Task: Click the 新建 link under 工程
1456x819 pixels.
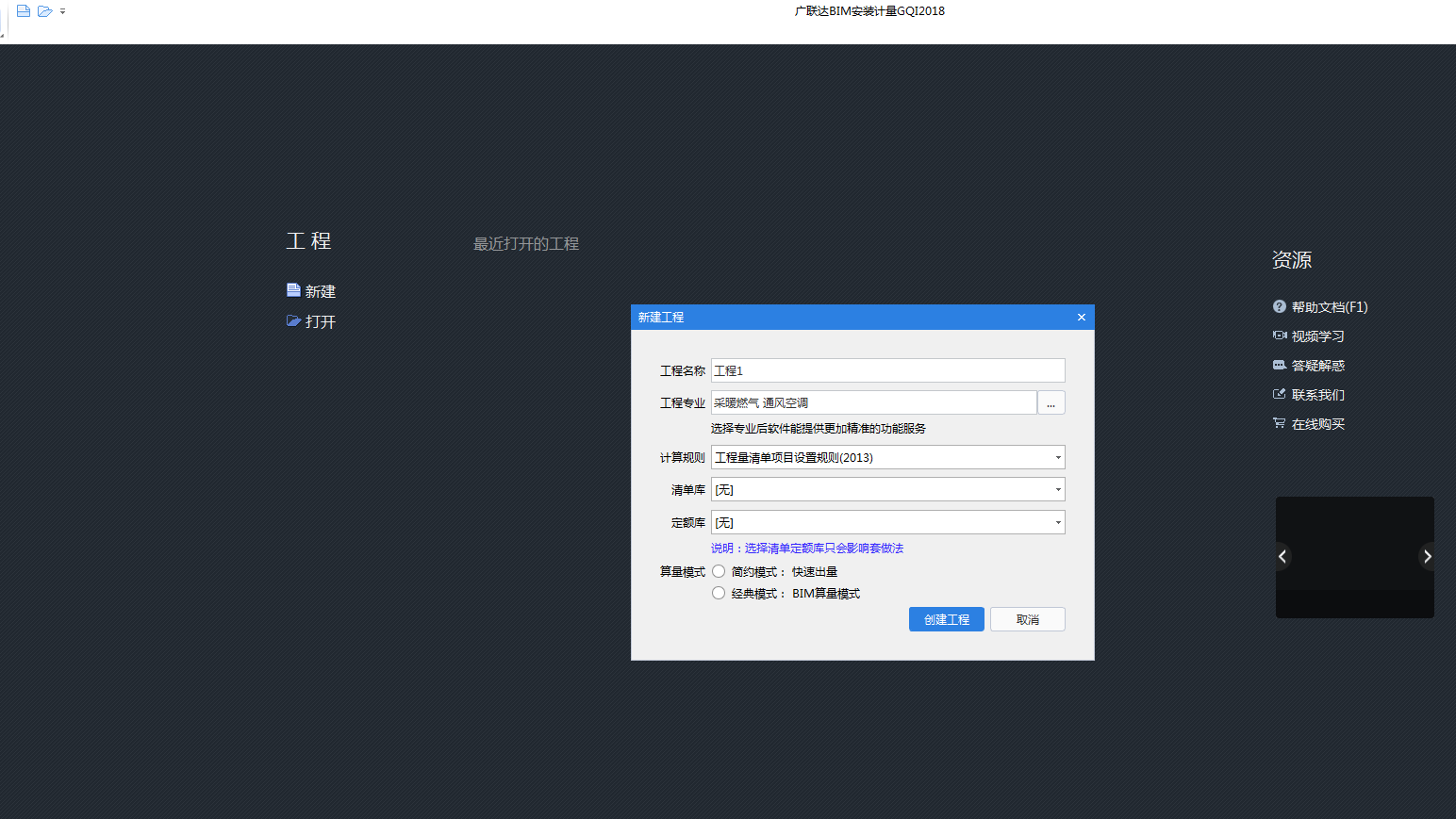Action: 321,291
